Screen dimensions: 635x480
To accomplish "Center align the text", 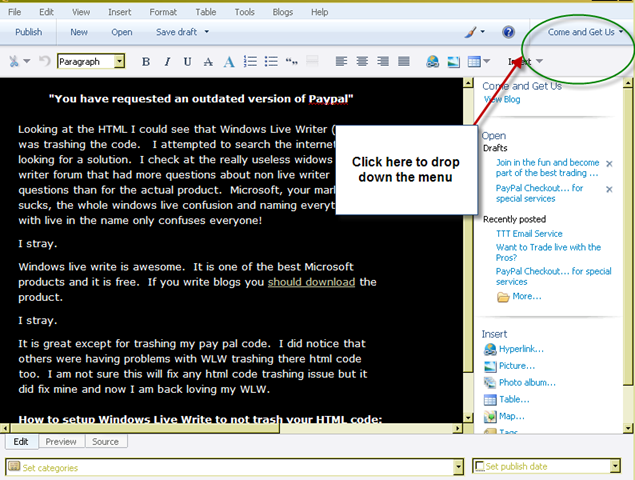I will pyautogui.click(x=362, y=62).
